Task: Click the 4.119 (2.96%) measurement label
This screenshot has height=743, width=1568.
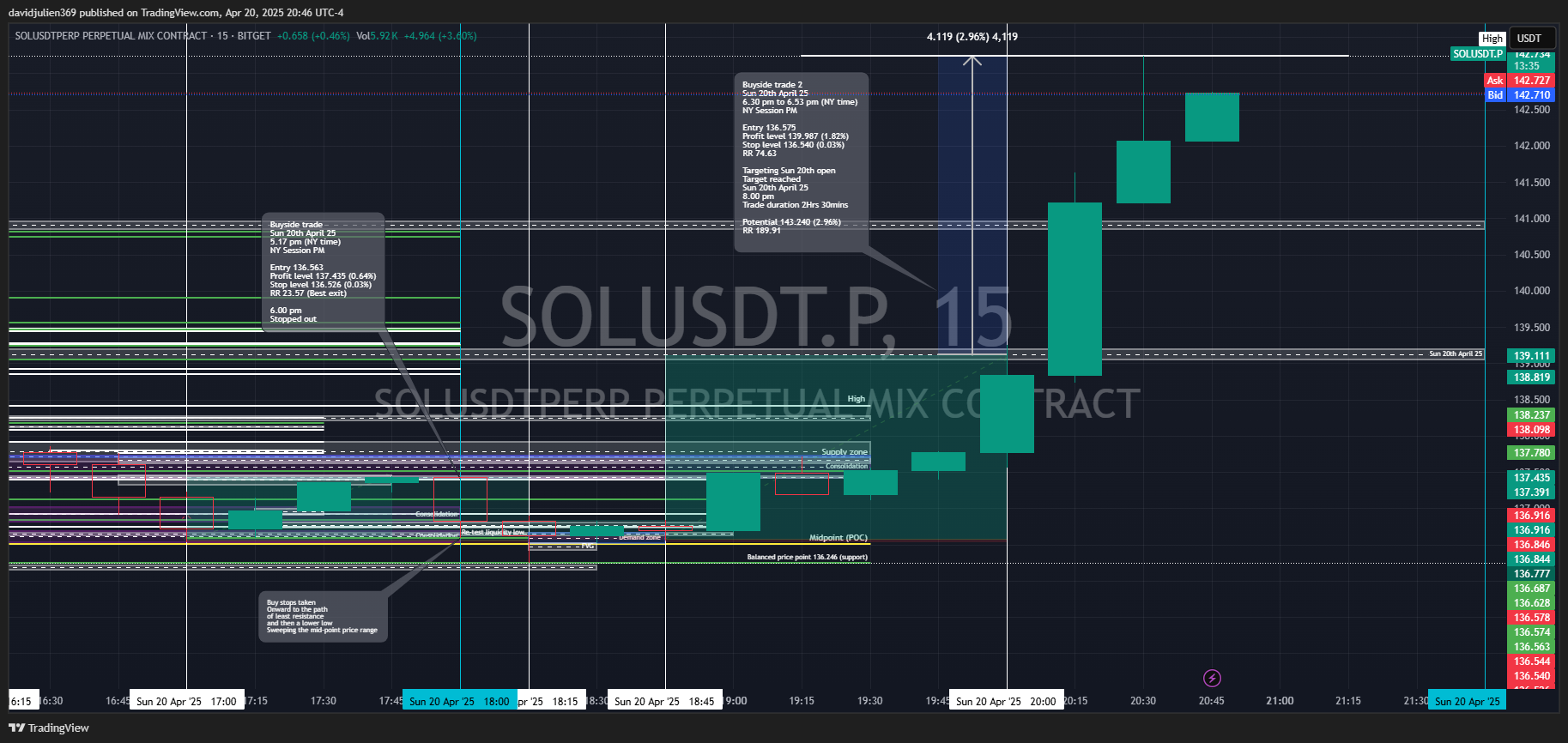Action: pyautogui.click(x=972, y=37)
